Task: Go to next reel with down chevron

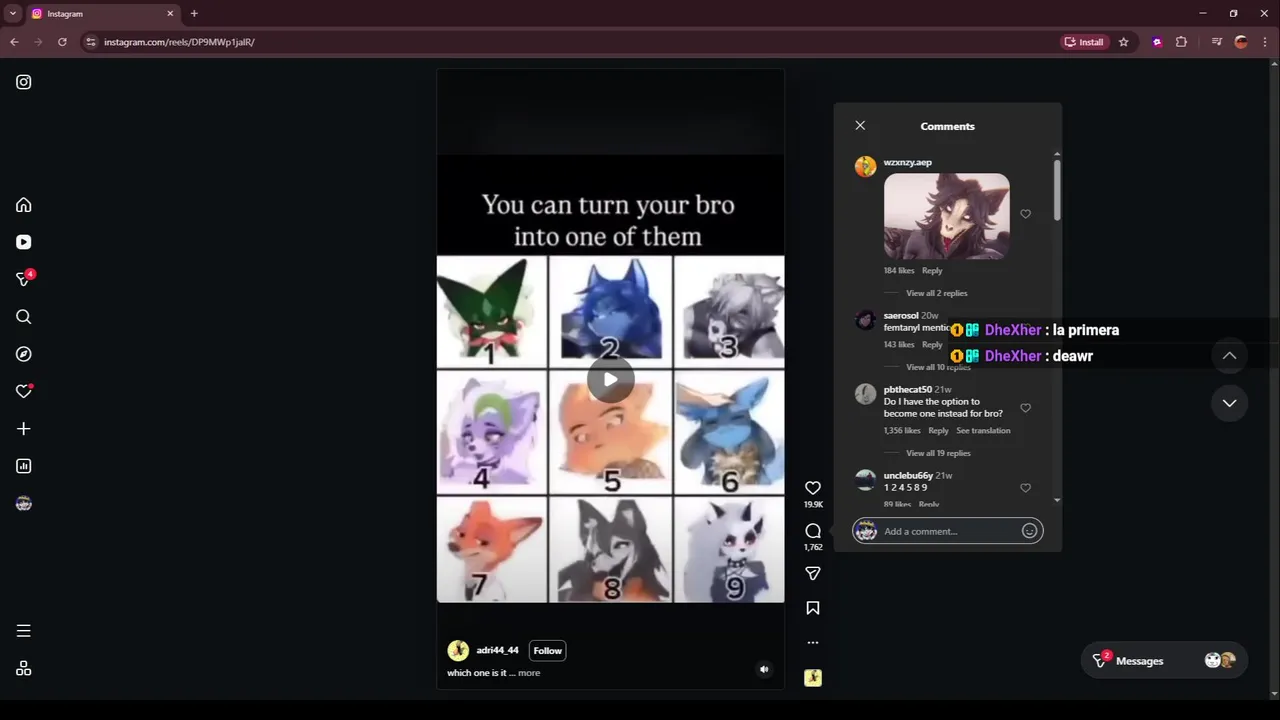Action: point(1229,403)
